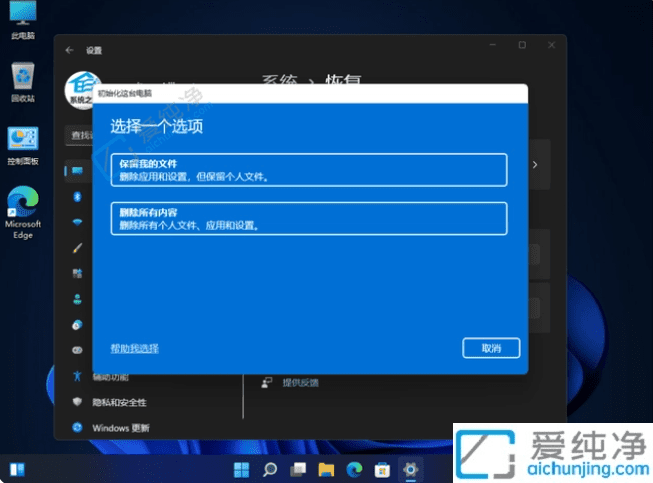Click the 取消 button in reset dialog
Image resolution: width=653 pixels, height=483 pixels.
pos(491,348)
